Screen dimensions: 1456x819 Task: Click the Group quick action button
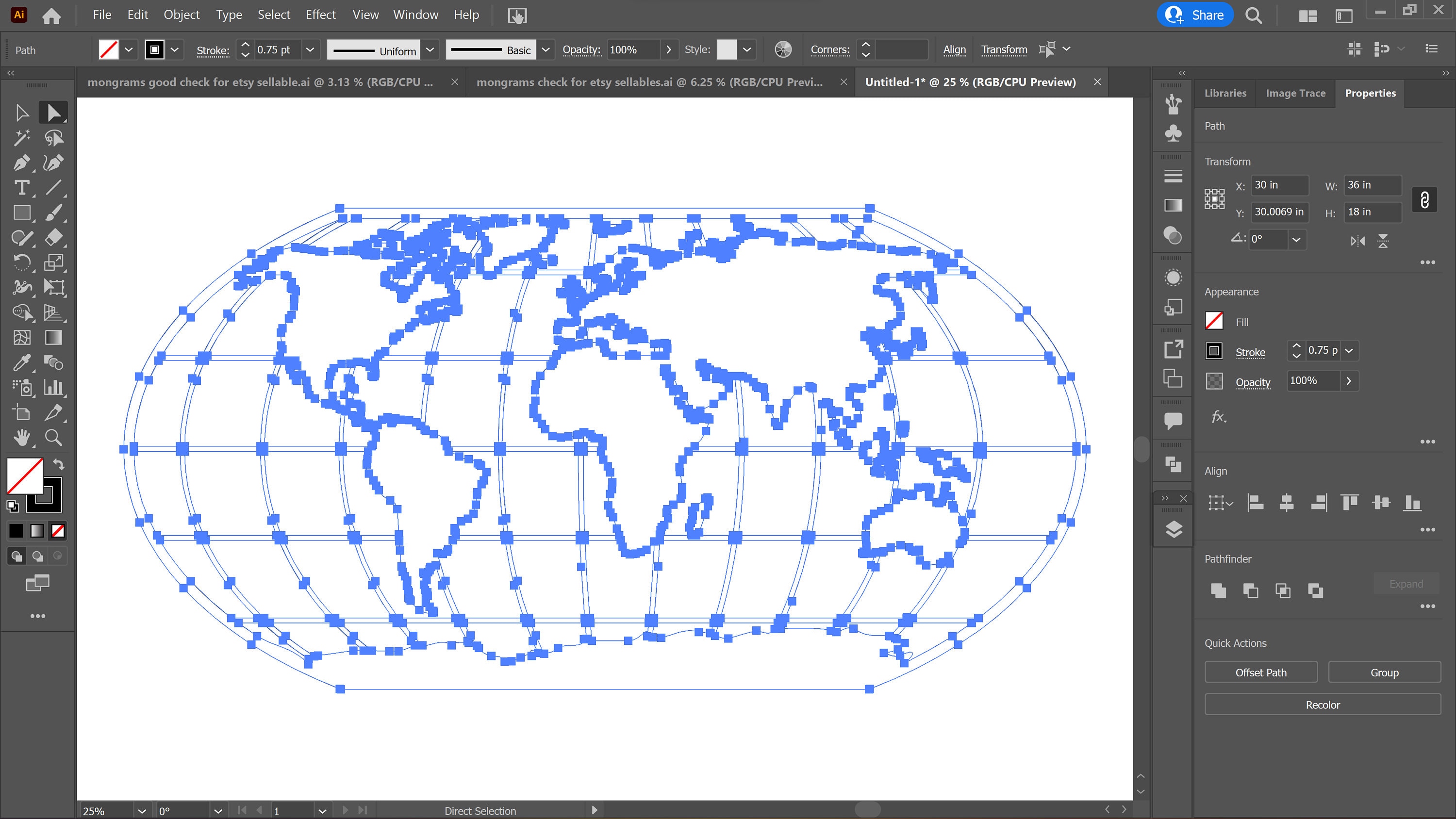[x=1384, y=672]
